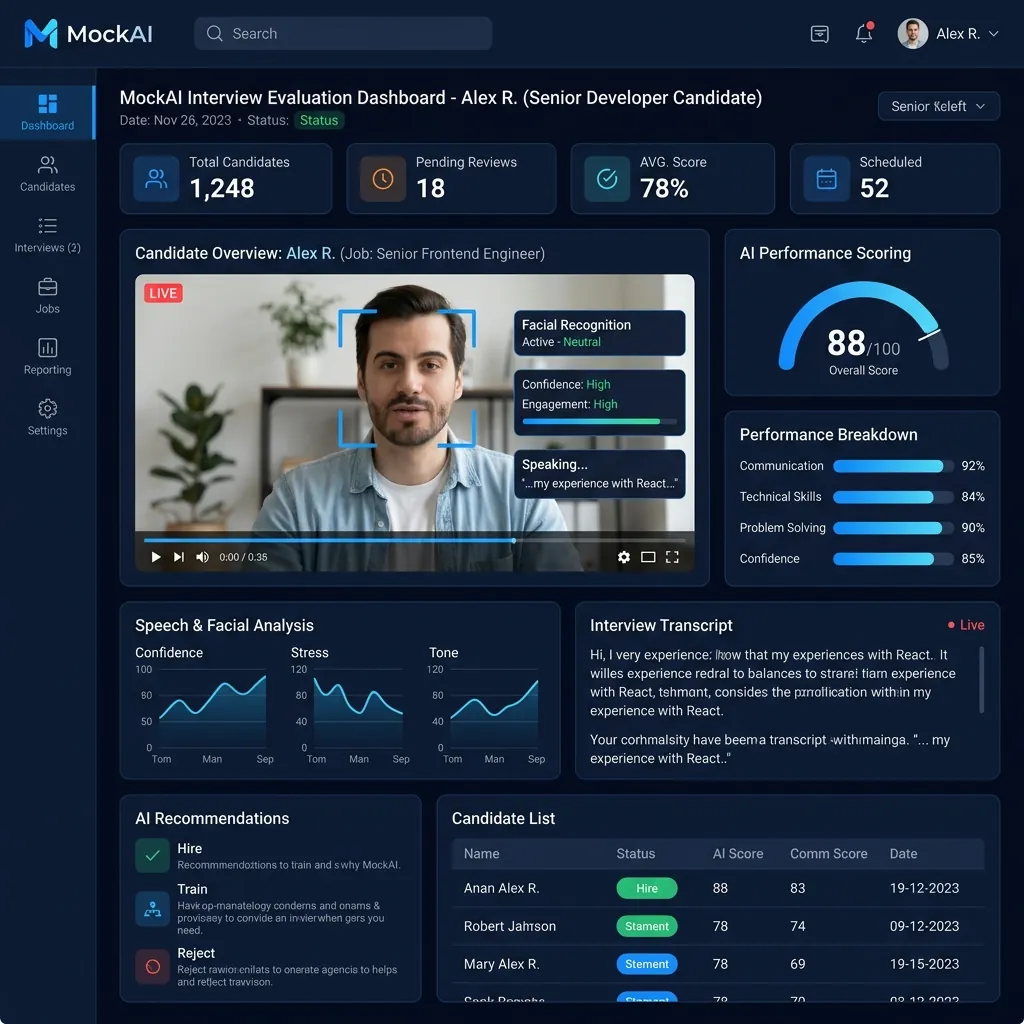The width and height of the screenshot is (1024, 1024).
Task: Click Robert Jahnson's Stament status badge
Action: [647, 926]
